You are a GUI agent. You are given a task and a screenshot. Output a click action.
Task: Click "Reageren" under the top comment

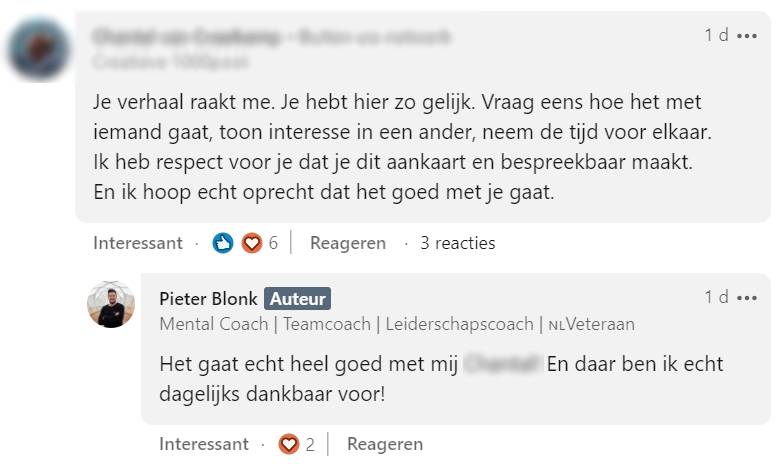click(347, 243)
